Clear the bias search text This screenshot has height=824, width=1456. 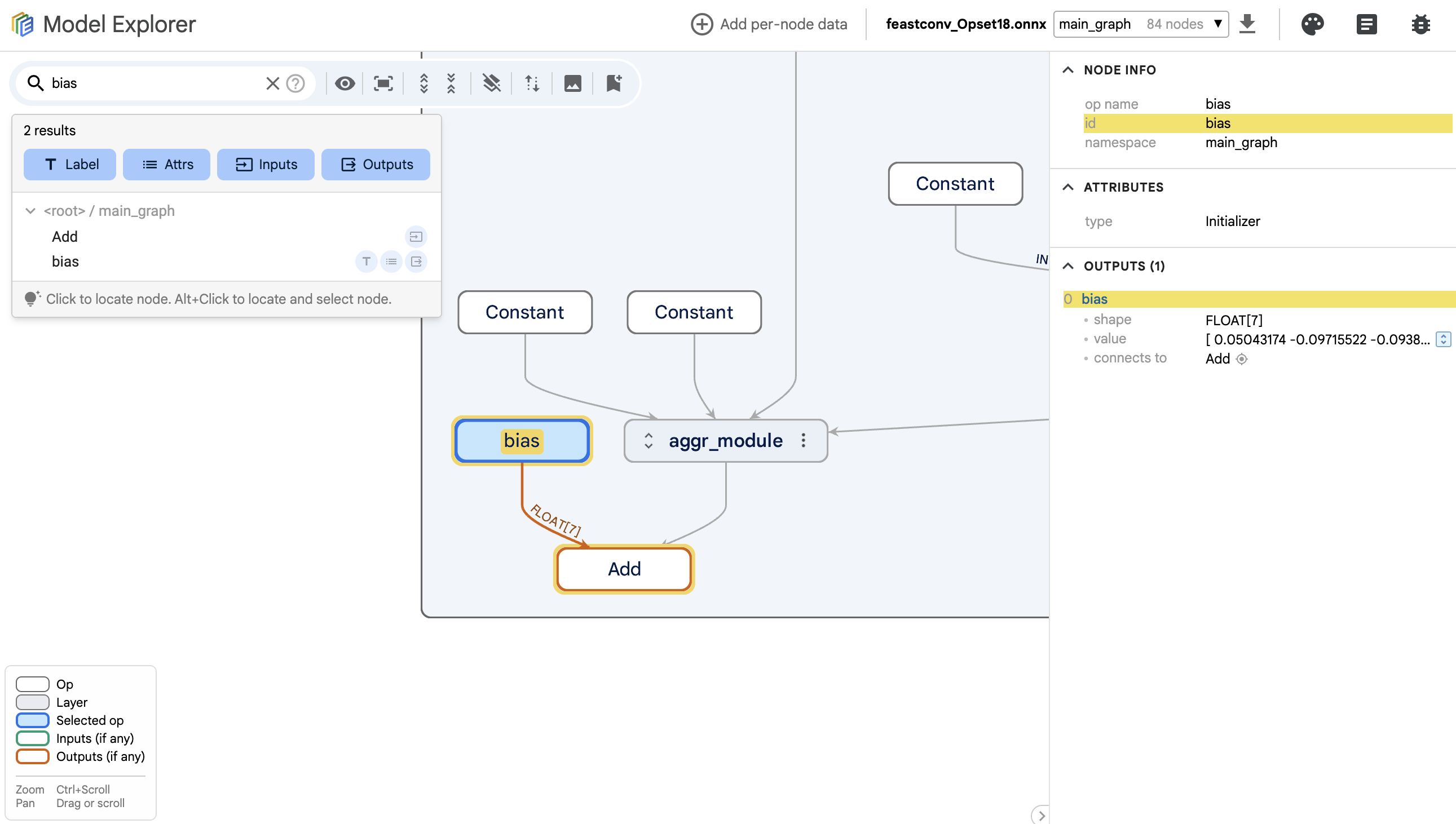point(272,83)
